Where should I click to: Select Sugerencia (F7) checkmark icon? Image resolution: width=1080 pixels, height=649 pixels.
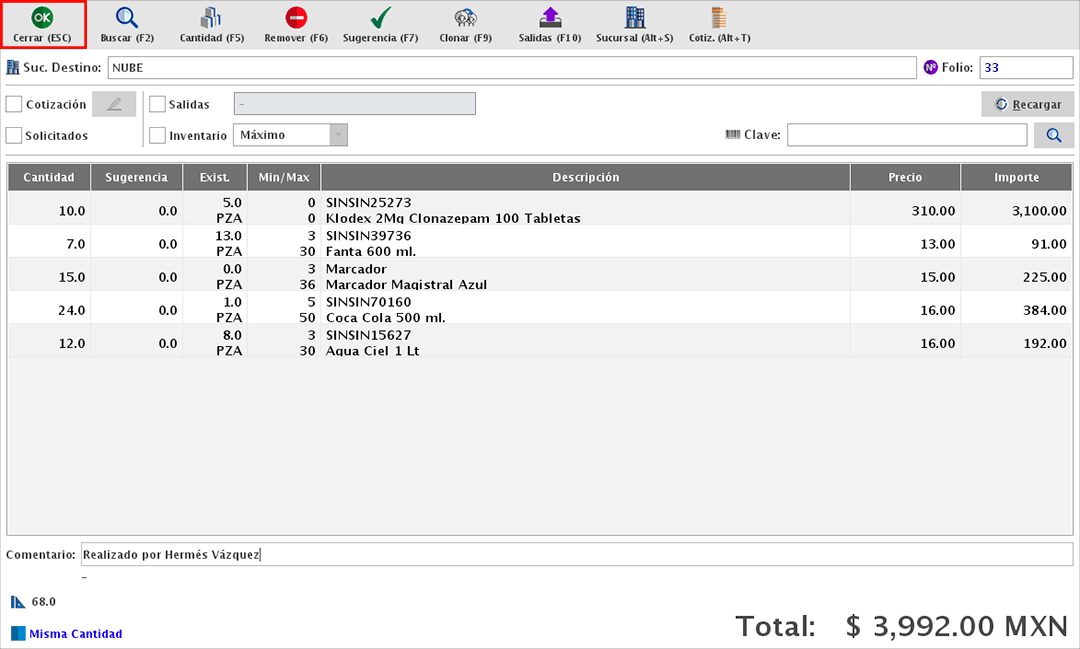click(x=380, y=18)
